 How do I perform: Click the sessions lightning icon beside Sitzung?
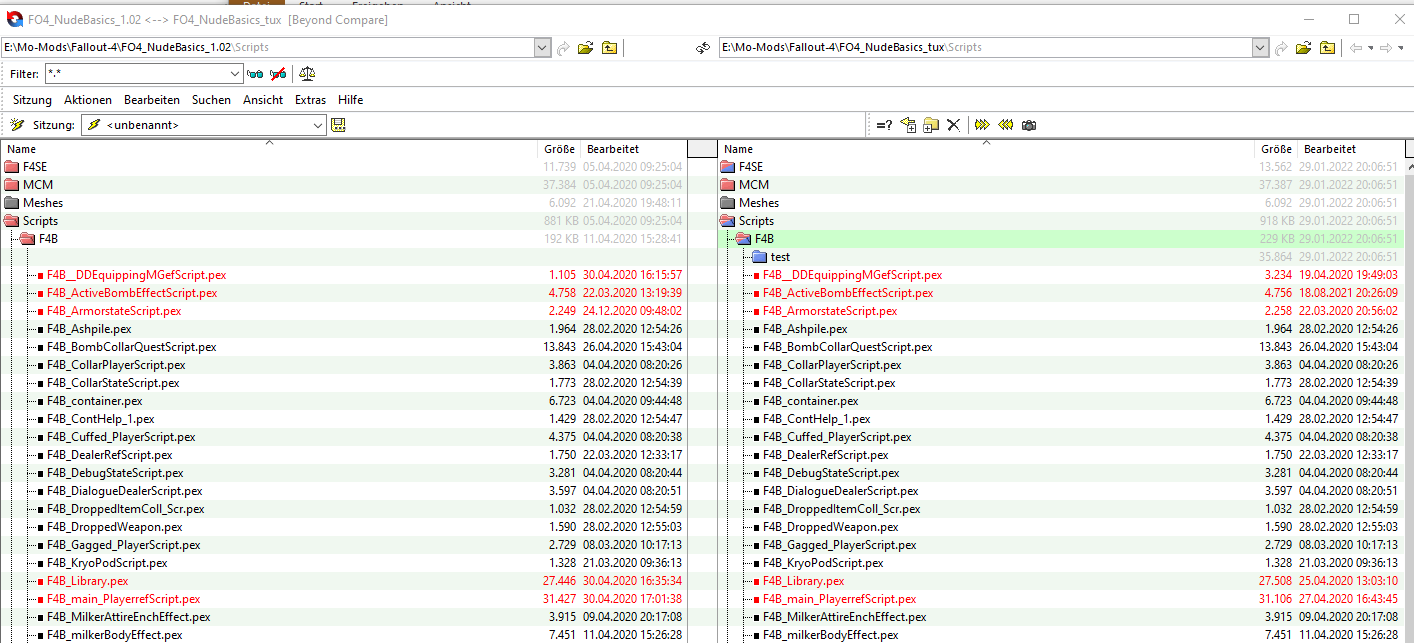(17, 125)
